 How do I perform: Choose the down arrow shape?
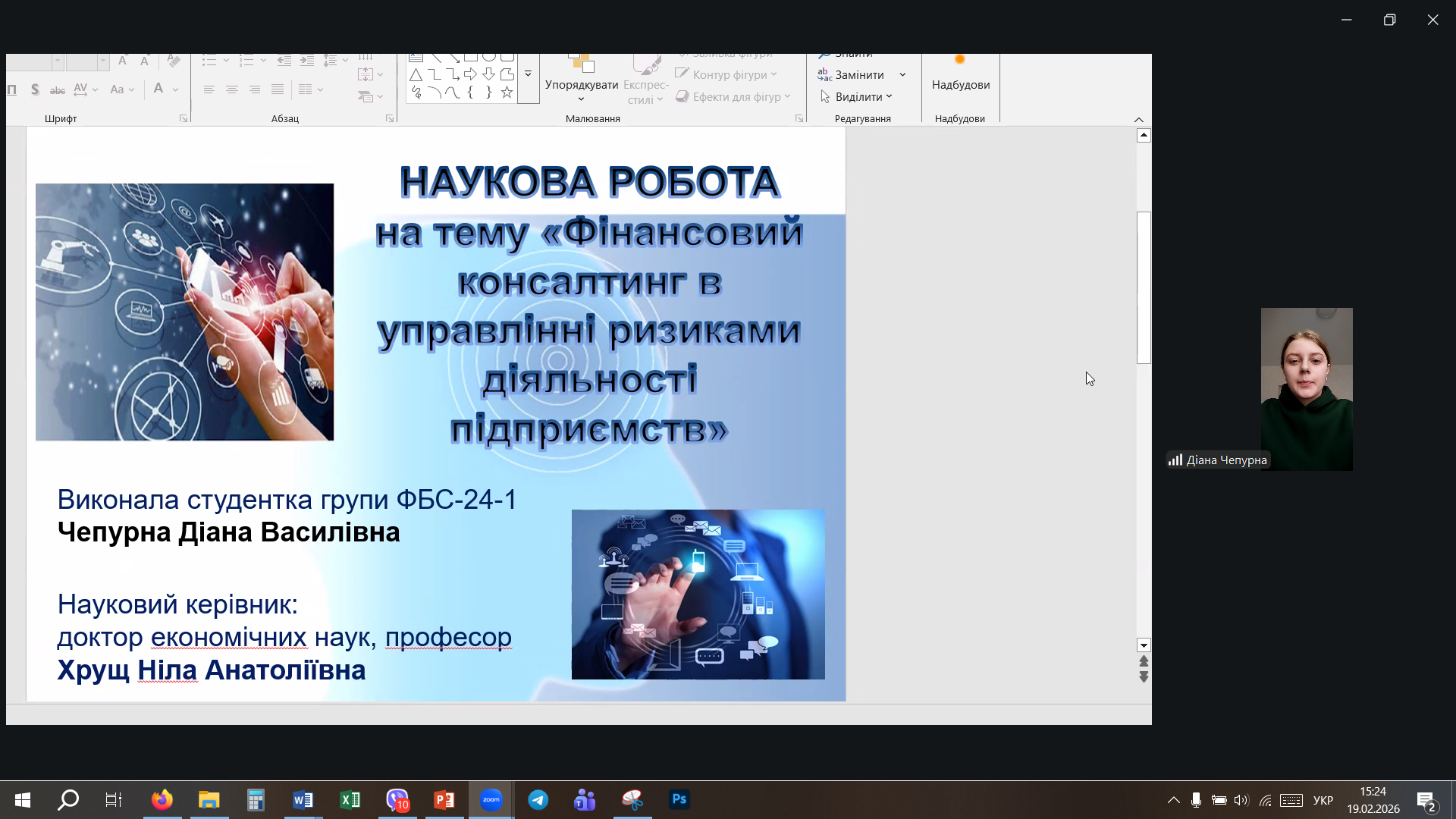(x=488, y=74)
